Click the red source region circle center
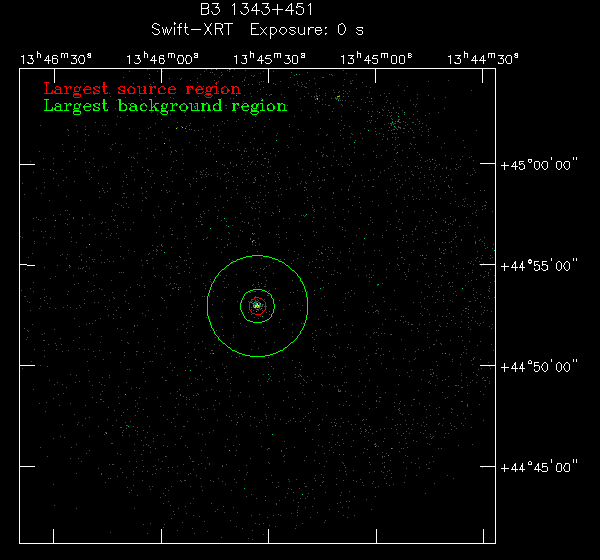 (258, 306)
